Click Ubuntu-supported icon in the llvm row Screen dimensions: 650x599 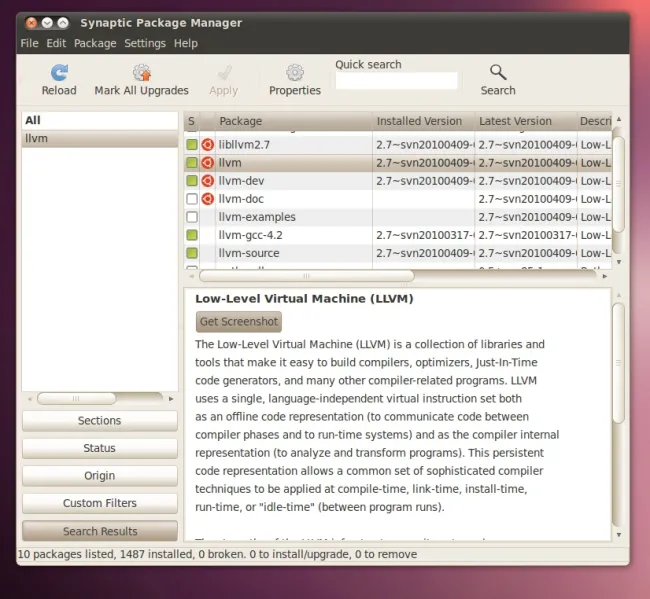point(208,163)
